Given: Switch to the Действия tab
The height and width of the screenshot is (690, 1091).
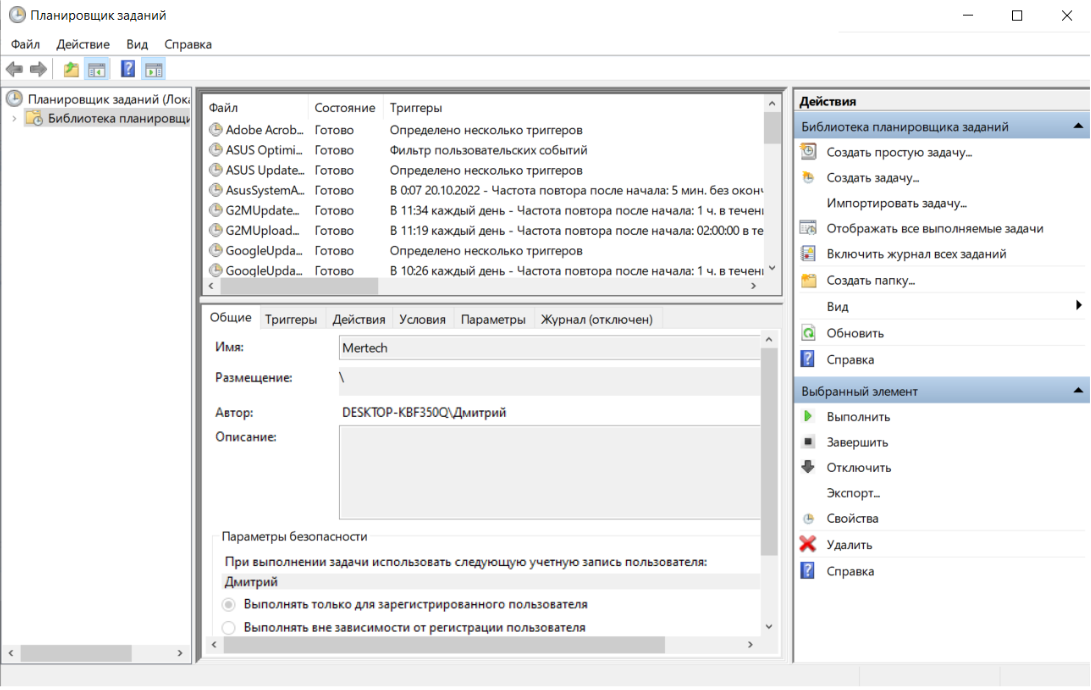Looking at the screenshot, I should (358, 319).
